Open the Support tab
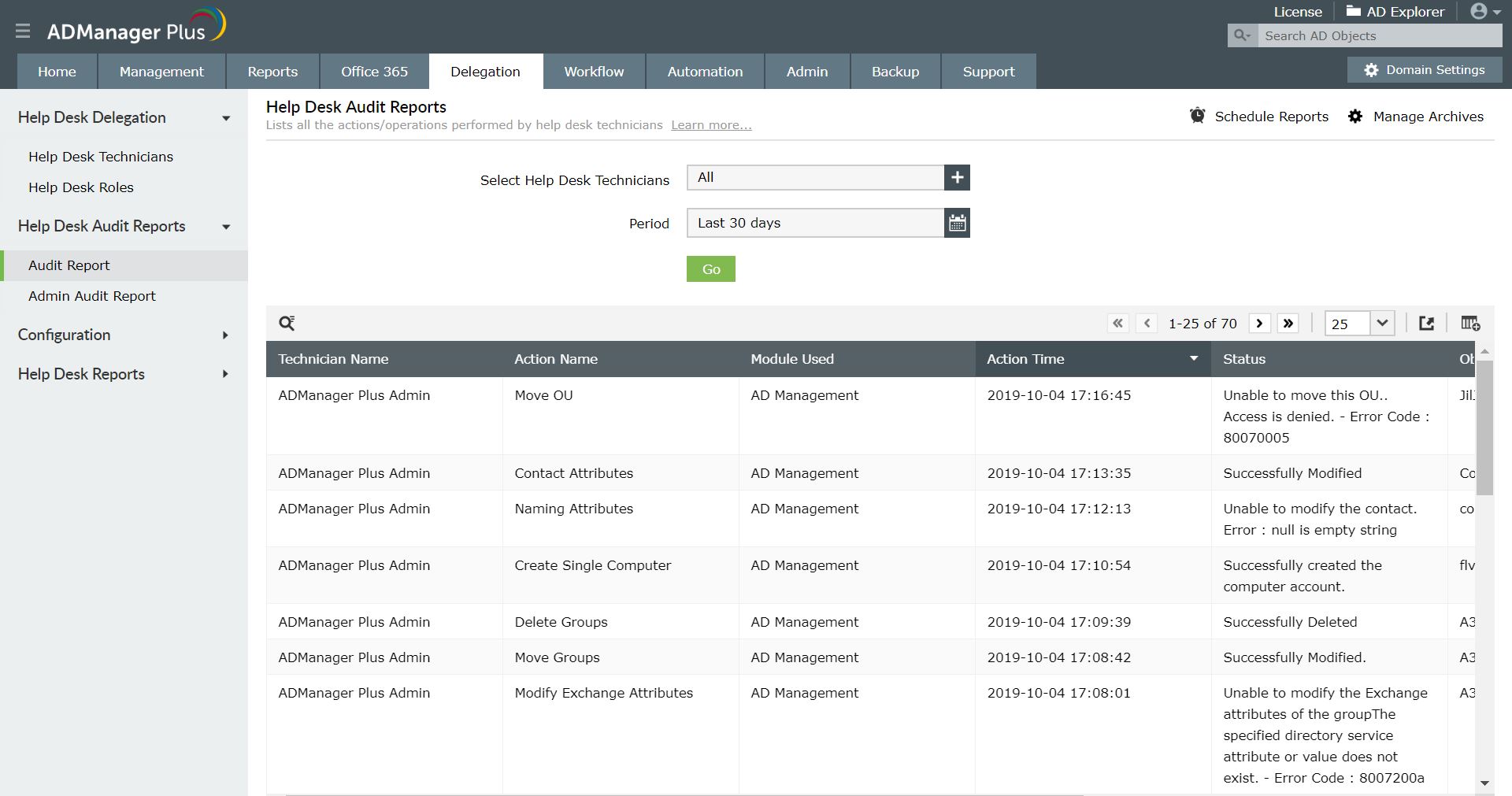The width and height of the screenshot is (1512, 796). (x=989, y=72)
